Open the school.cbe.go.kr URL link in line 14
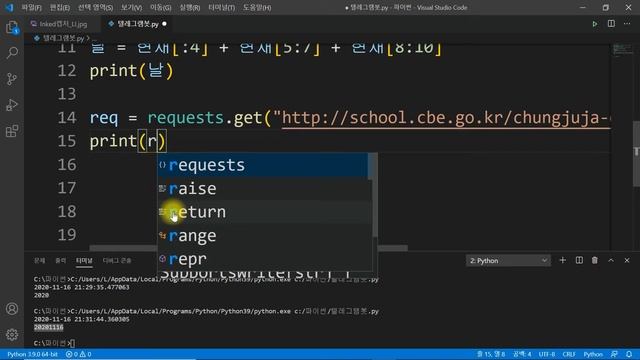 [x=446, y=118]
